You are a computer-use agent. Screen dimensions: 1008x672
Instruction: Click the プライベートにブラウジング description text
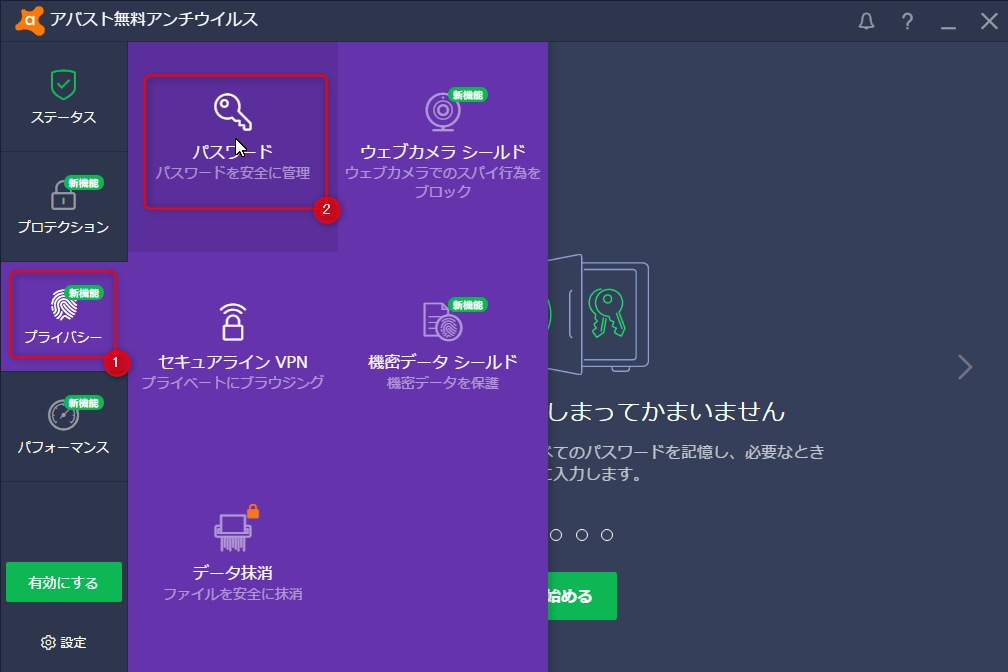[233, 383]
